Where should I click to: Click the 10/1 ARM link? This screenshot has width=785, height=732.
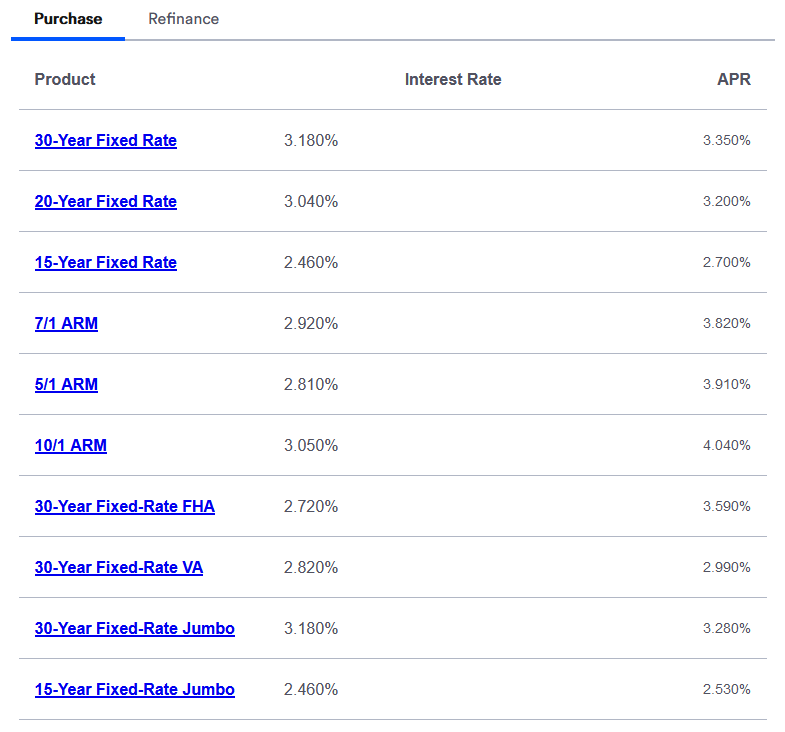70,445
